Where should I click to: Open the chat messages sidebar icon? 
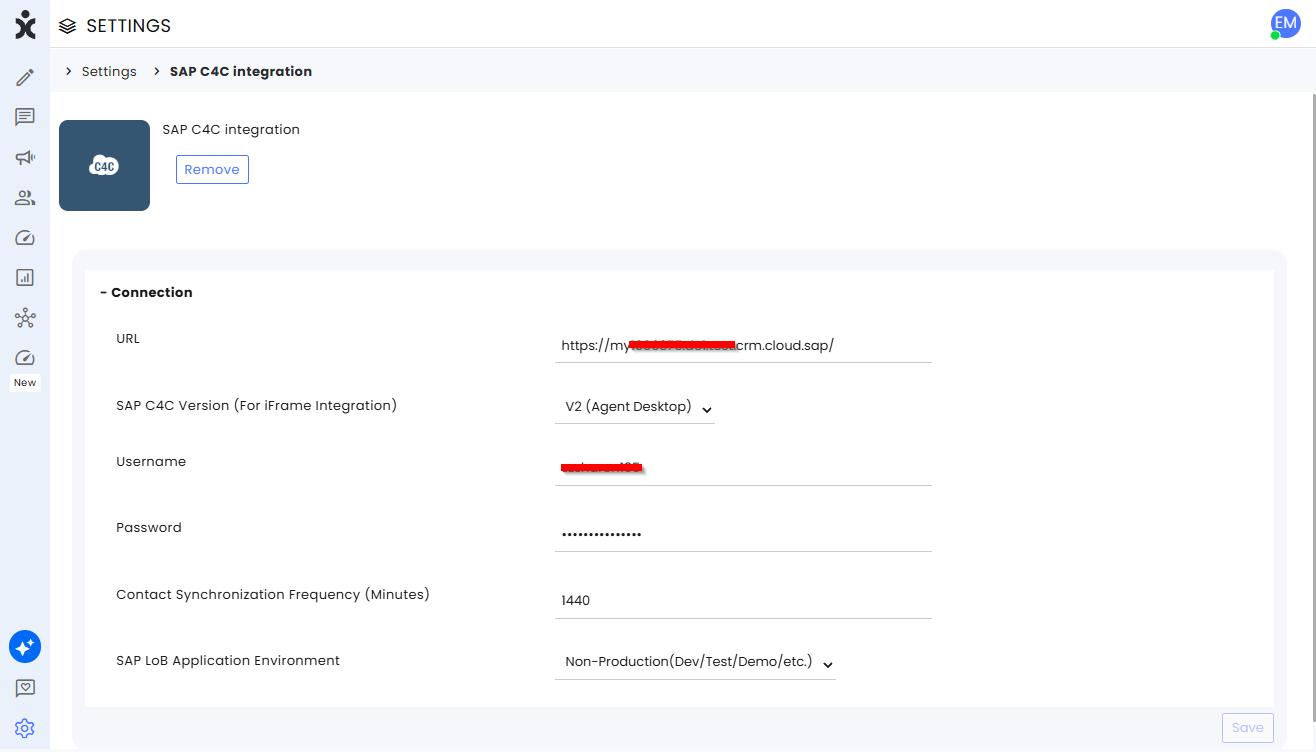[x=25, y=117]
